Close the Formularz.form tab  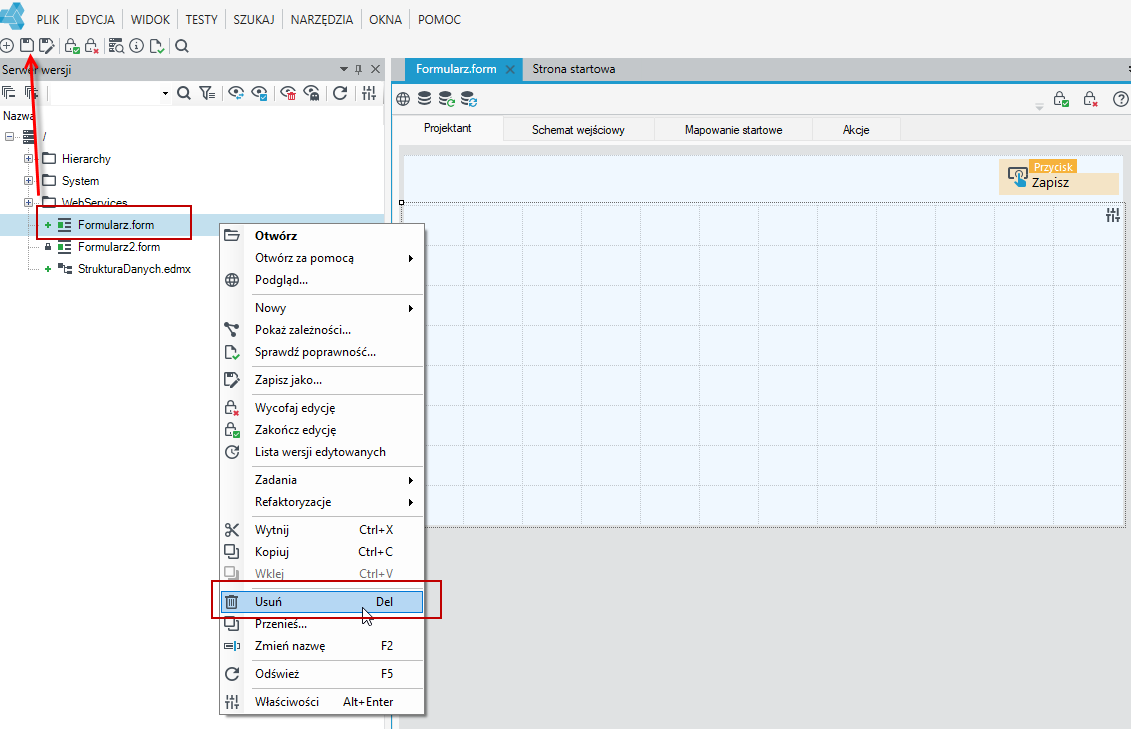[510, 69]
